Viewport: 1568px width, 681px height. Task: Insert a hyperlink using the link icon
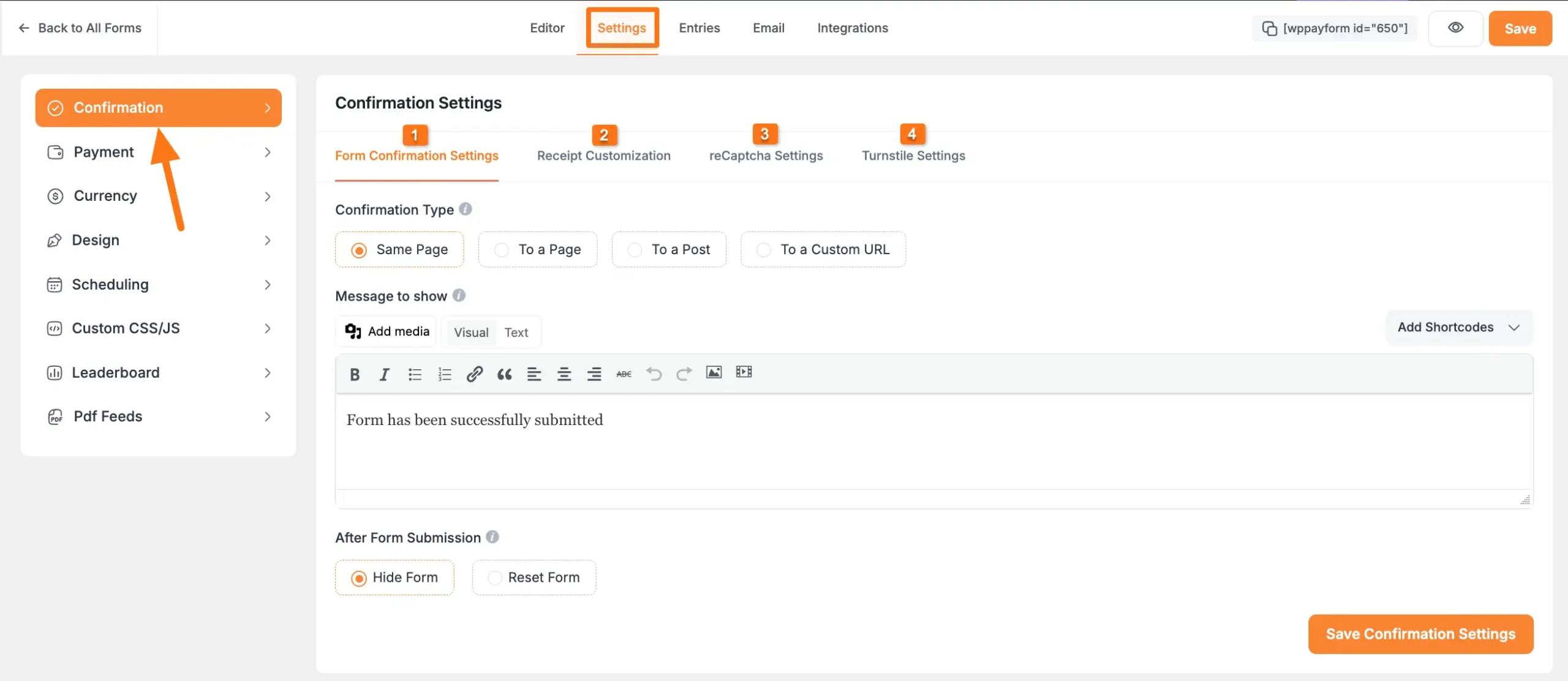[x=474, y=374]
